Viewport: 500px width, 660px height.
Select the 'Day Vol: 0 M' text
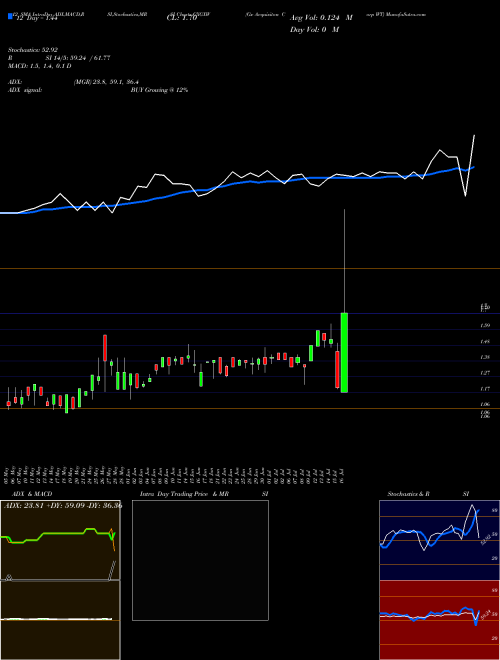point(314,30)
